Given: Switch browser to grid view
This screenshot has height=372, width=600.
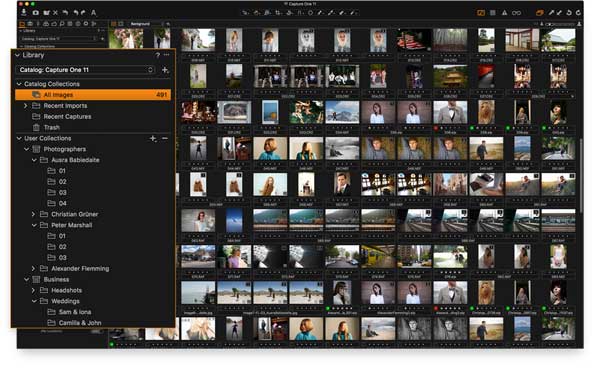Looking at the screenshot, I should point(114,24).
